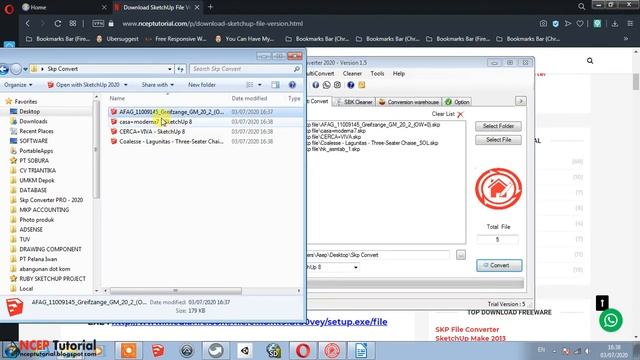Screen dimensions: 640x360
Task: Open the Unity icon in the taskbar
Action: click(245, 351)
